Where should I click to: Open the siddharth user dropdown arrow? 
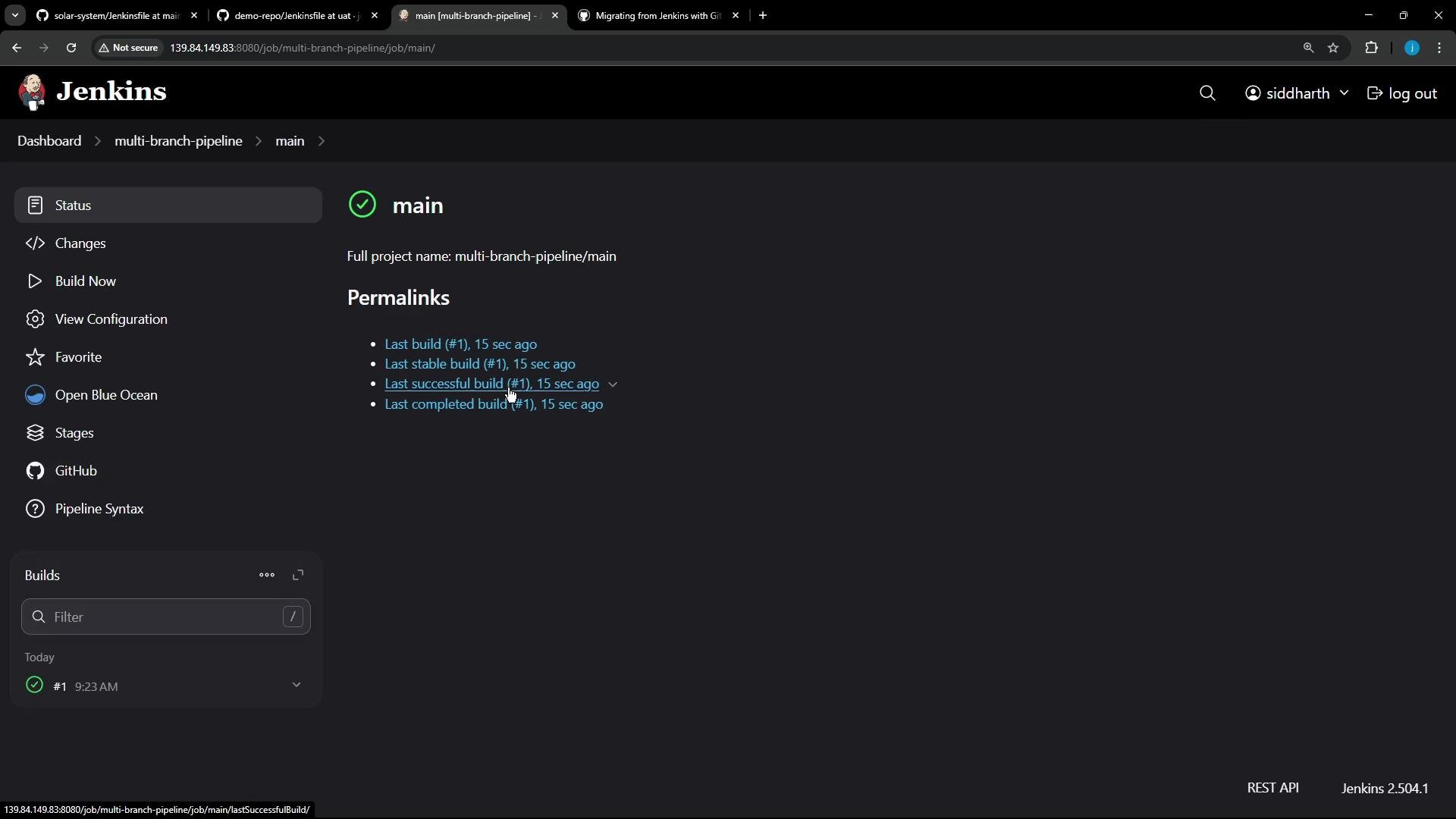[1344, 93]
